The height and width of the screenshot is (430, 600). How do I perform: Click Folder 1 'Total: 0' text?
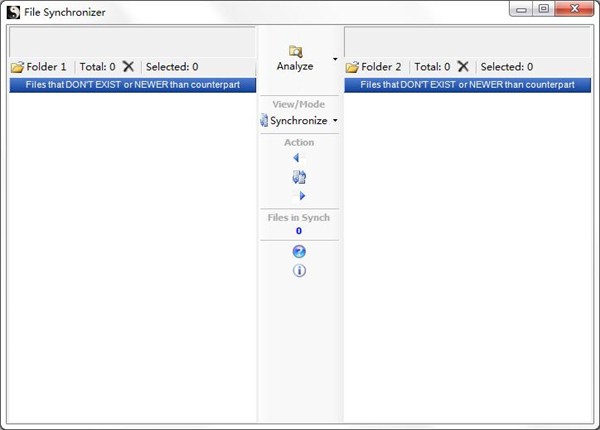point(98,67)
